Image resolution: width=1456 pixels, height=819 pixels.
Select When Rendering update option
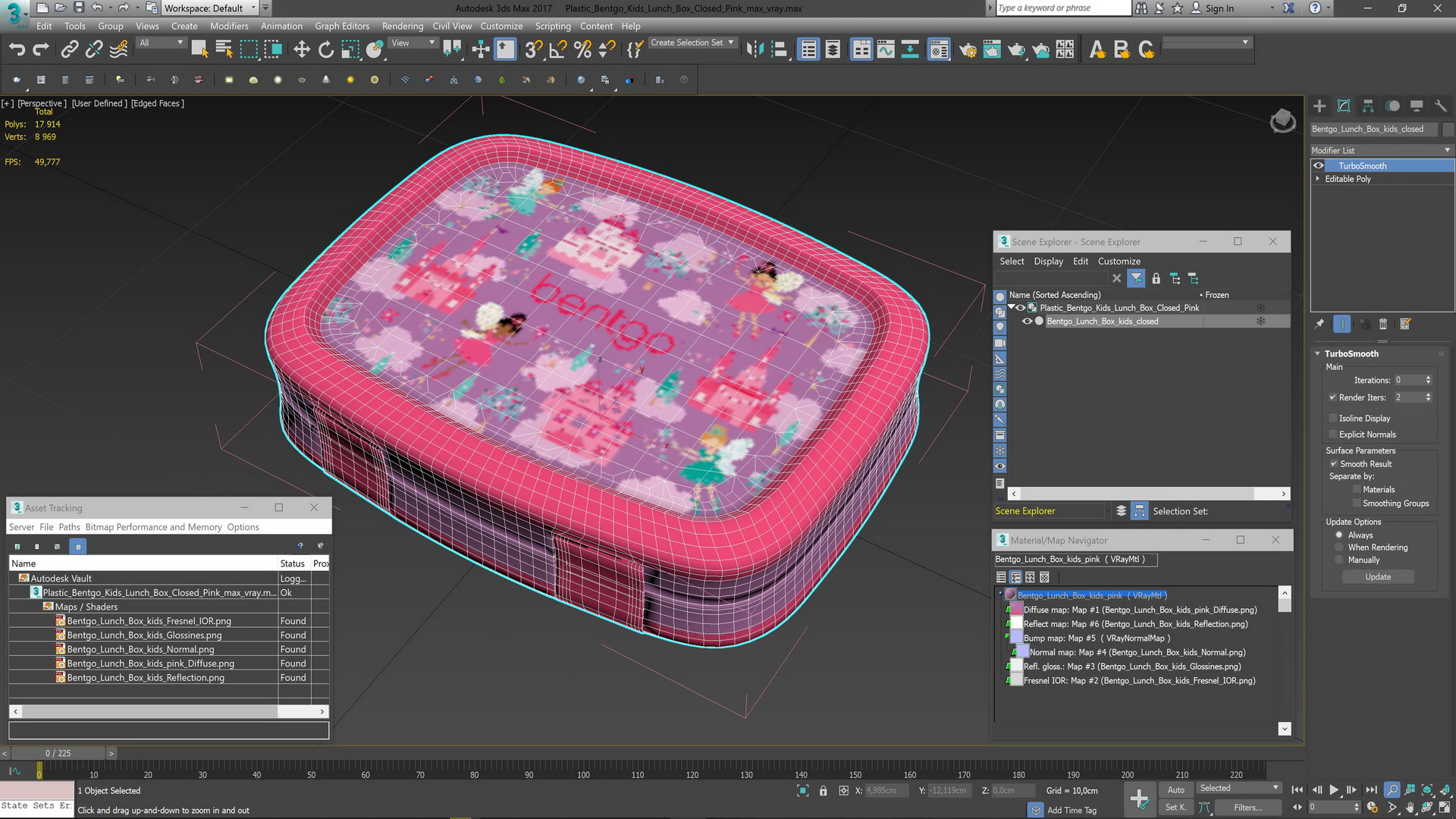coord(1339,548)
